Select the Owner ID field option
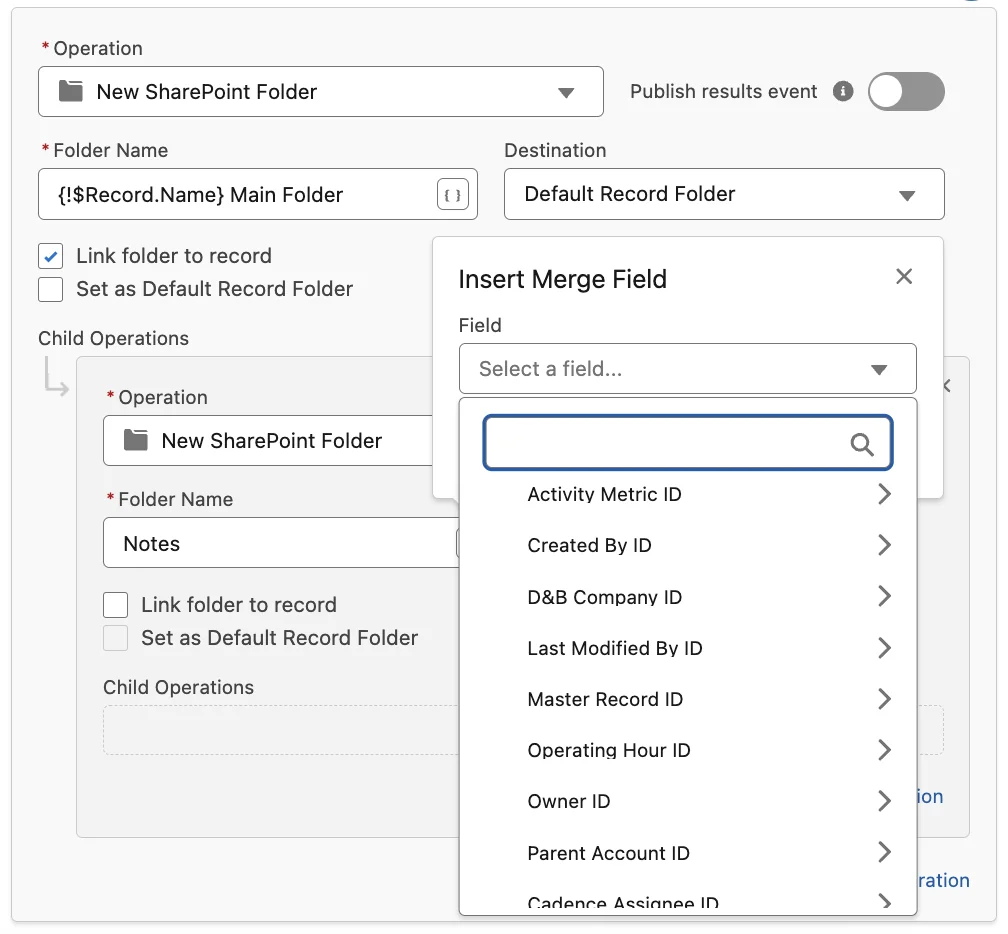1008x934 pixels. 687,802
